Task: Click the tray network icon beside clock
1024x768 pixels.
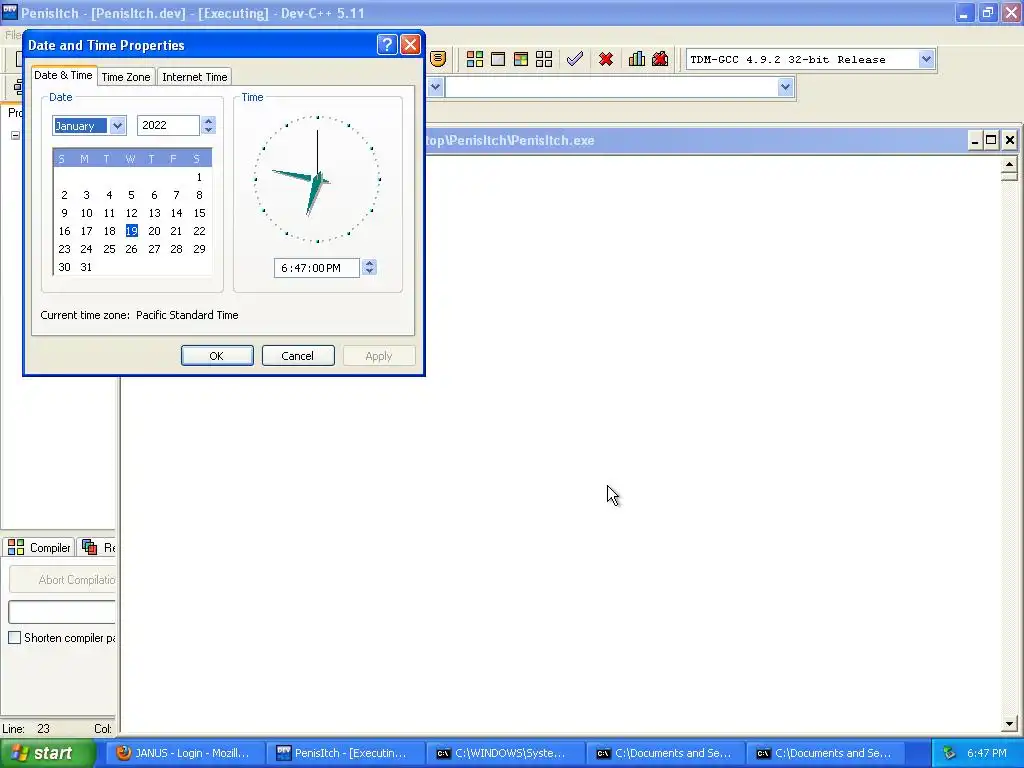Action: click(950, 753)
